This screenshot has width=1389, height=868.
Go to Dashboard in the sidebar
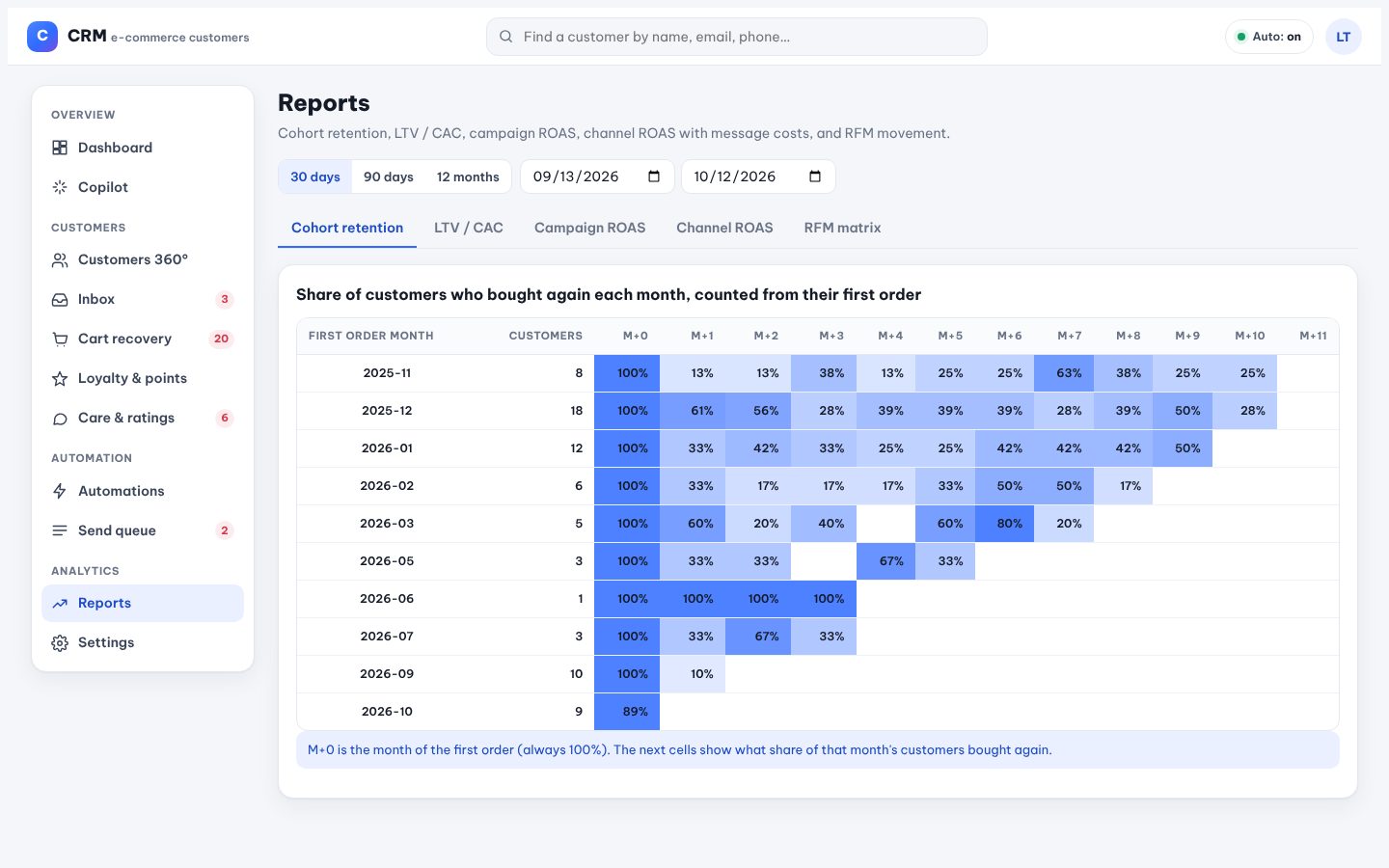point(143,148)
